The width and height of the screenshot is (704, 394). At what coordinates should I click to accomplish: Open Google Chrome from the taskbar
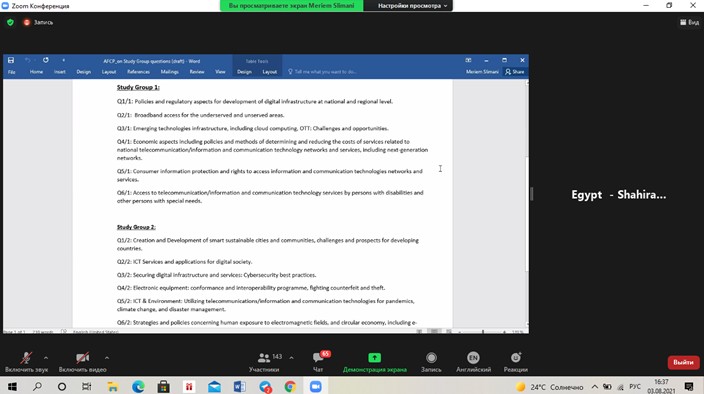(x=290, y=386)
